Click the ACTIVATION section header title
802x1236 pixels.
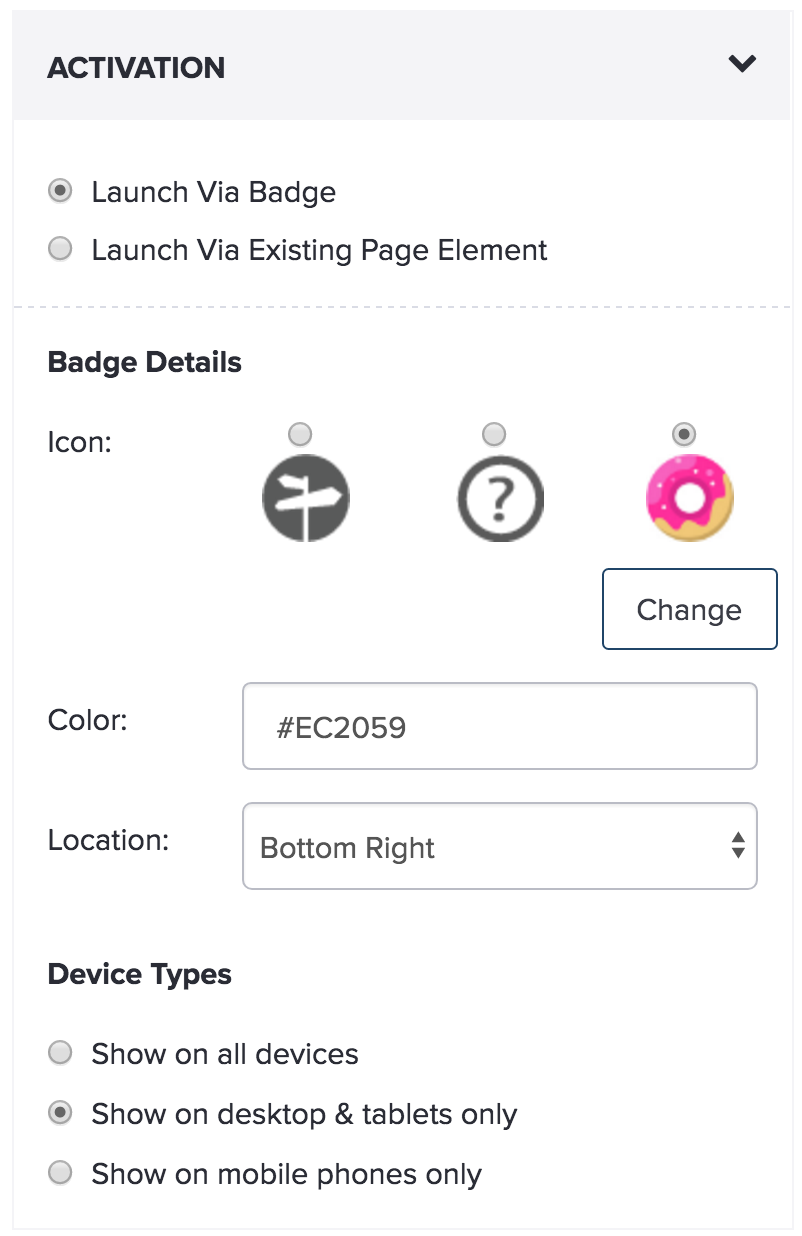pos(136,68)
